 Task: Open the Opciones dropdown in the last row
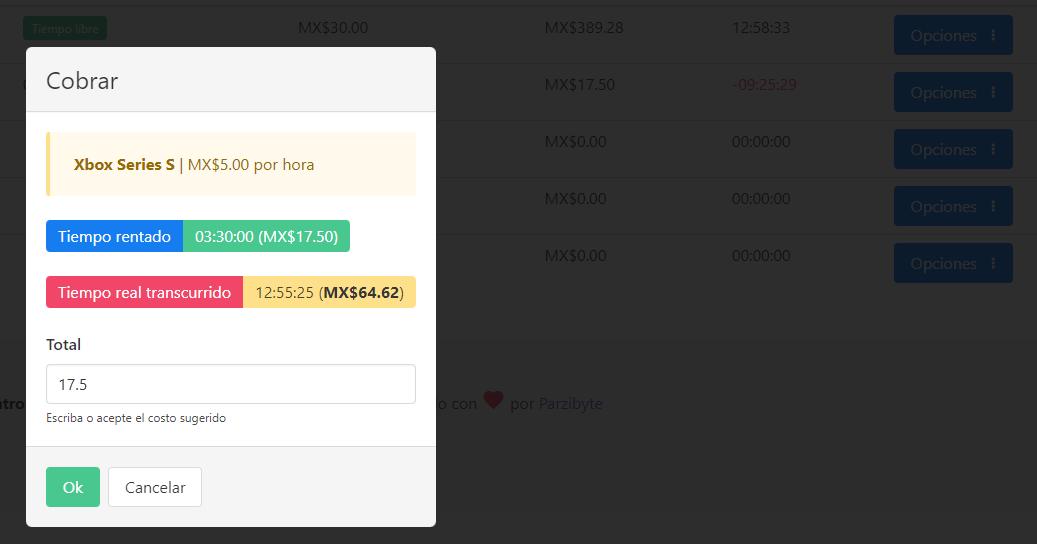coord(952,264)
